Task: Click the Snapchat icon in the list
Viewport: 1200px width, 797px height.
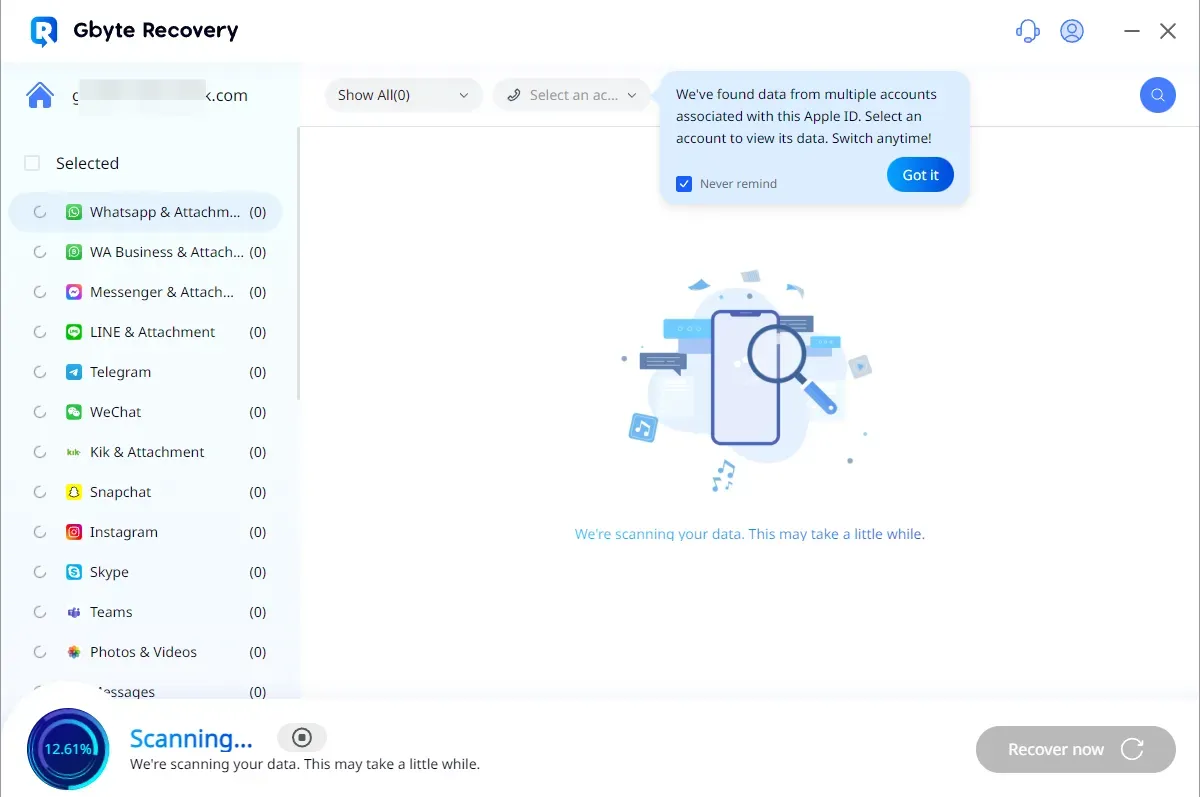Action: pos(74,492)
